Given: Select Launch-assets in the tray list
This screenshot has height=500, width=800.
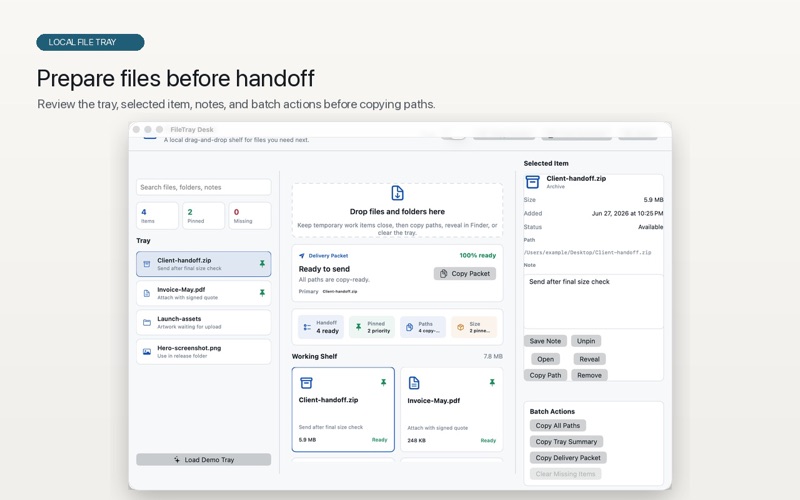Looking at the screenshot, I should coord(204,322).
